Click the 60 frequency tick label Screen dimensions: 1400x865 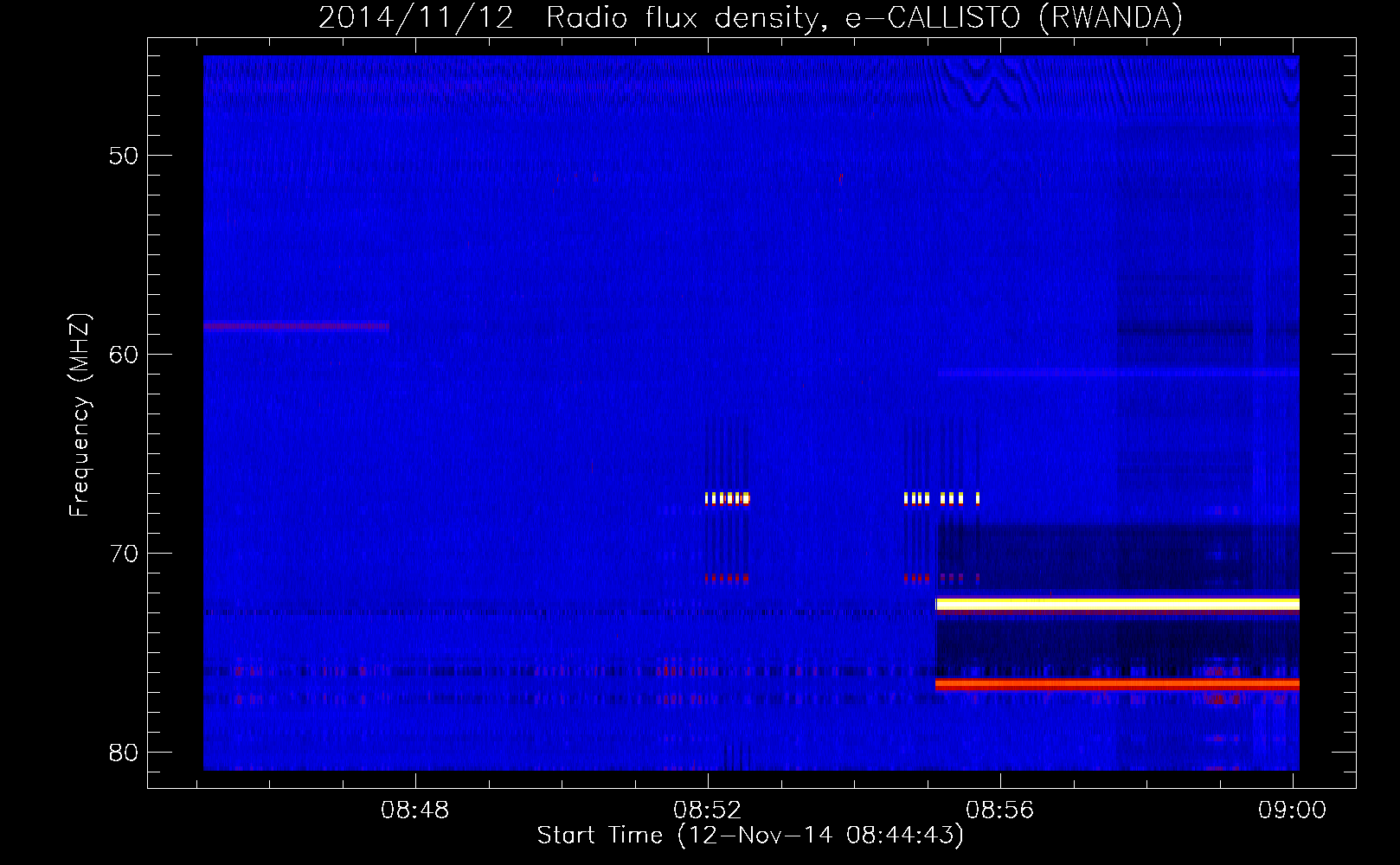tap(124, 355)
